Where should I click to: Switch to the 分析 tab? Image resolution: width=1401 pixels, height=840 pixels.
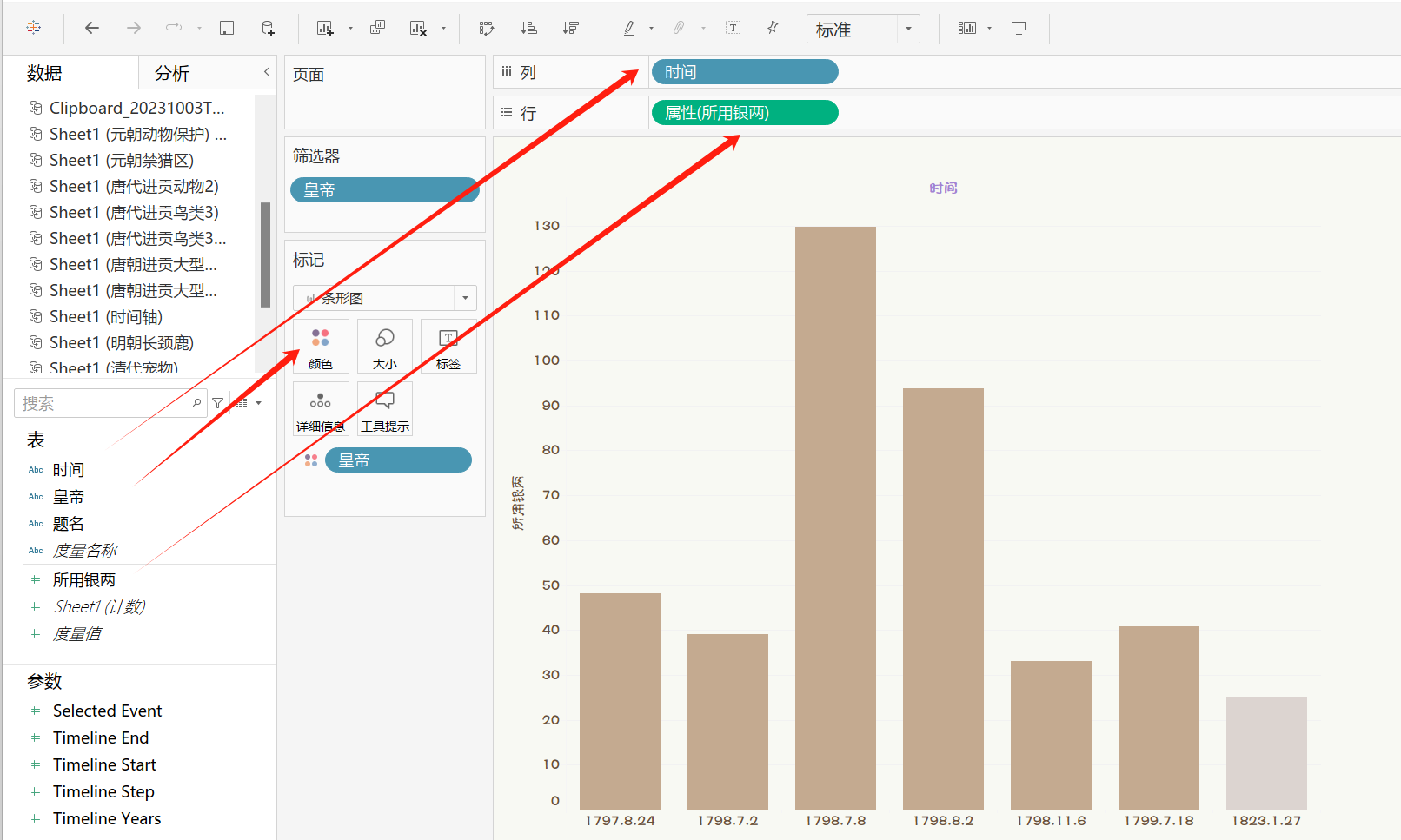172,74
